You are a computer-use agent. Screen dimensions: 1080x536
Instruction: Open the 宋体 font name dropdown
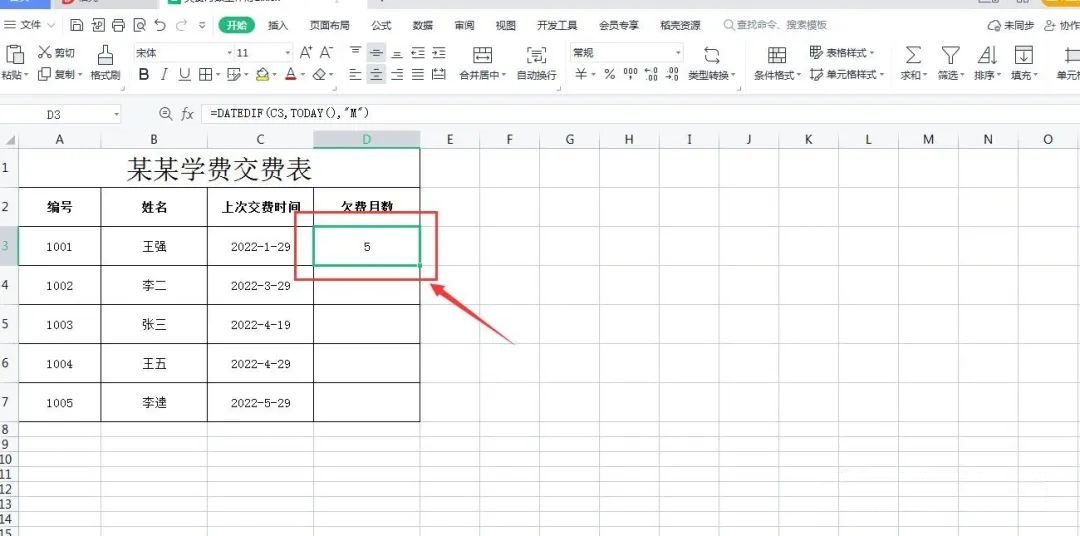pyautogui.click(x=229, y=53)
